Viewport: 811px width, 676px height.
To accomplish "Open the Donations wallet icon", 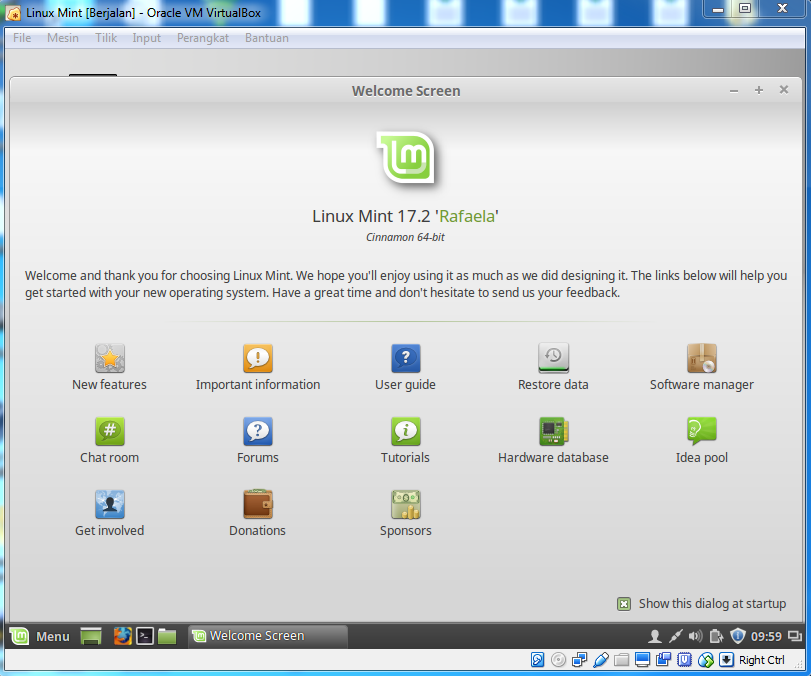I will point(258,504).
